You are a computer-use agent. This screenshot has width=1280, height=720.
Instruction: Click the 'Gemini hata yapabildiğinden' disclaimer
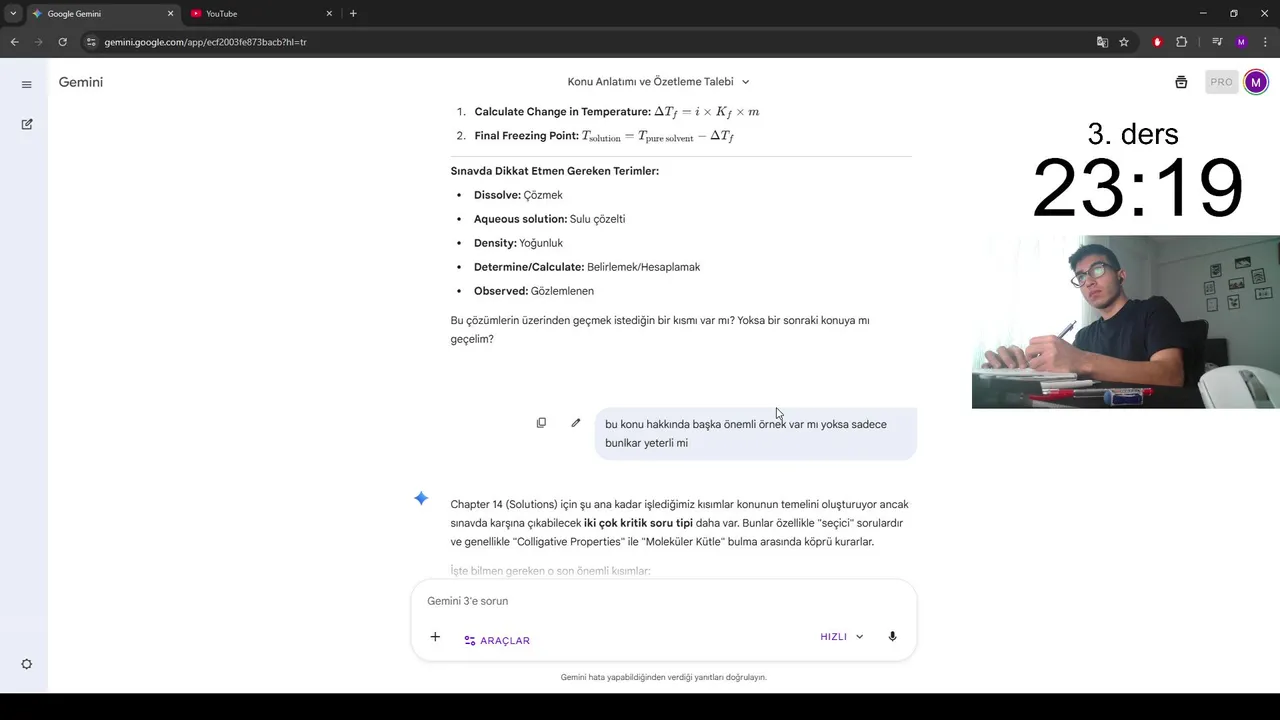[x=664, y=677]
